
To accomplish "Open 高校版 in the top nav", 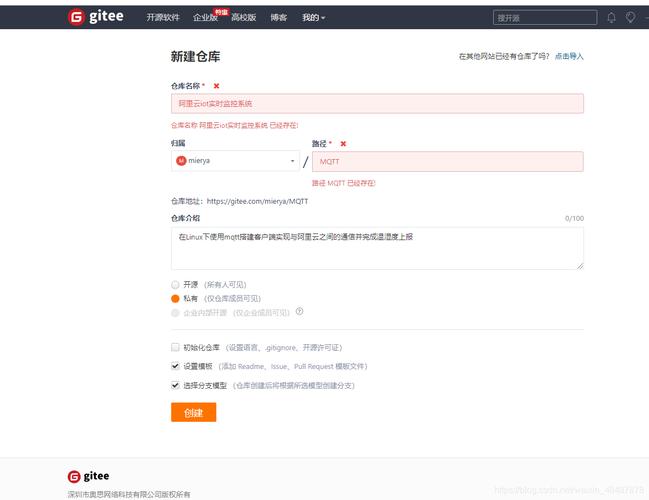I will click(x=244, y=17).
